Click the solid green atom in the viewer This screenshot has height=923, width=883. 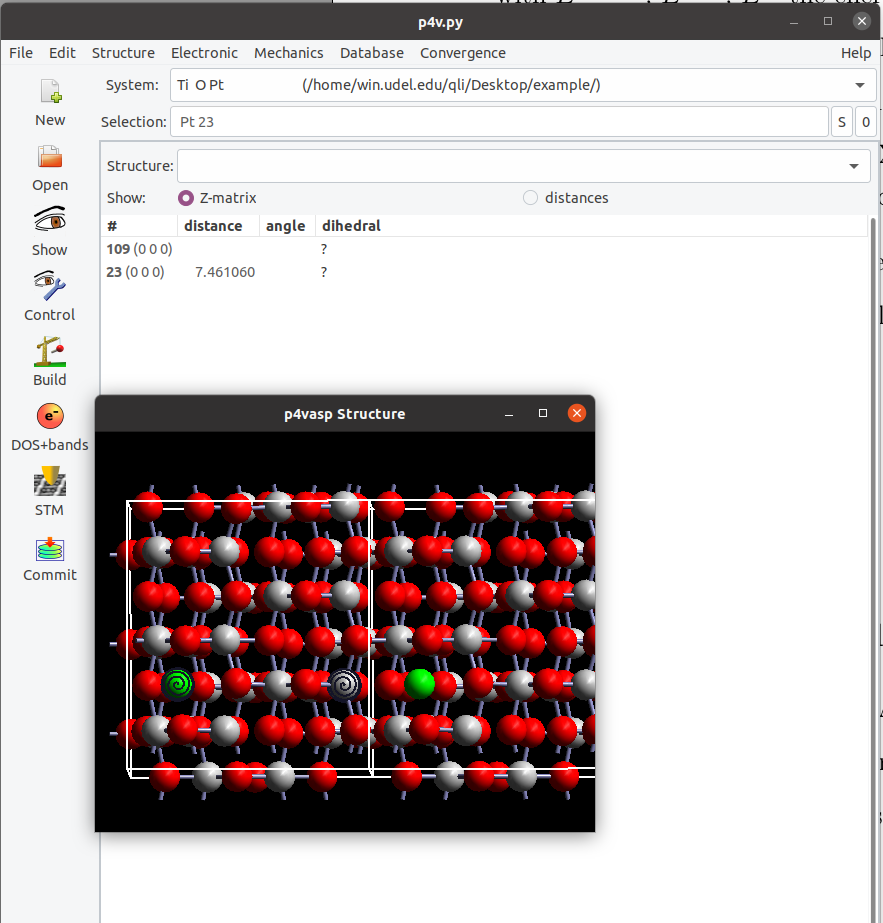419,684
